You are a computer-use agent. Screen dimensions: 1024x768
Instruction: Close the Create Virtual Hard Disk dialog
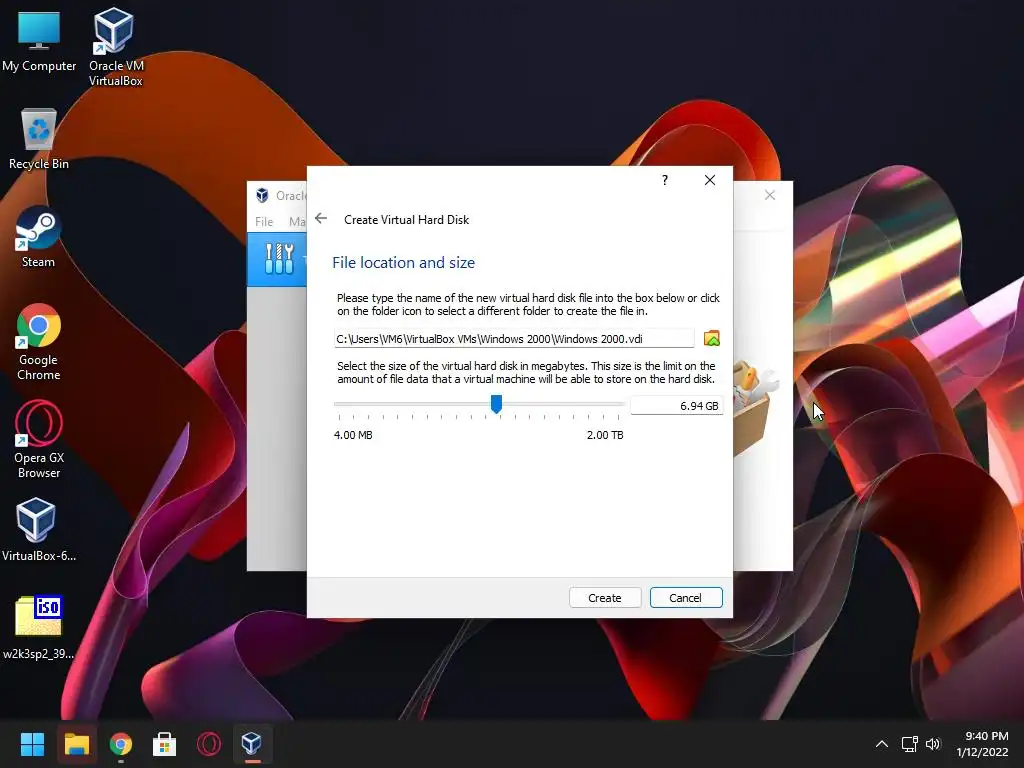coord(710,180)
